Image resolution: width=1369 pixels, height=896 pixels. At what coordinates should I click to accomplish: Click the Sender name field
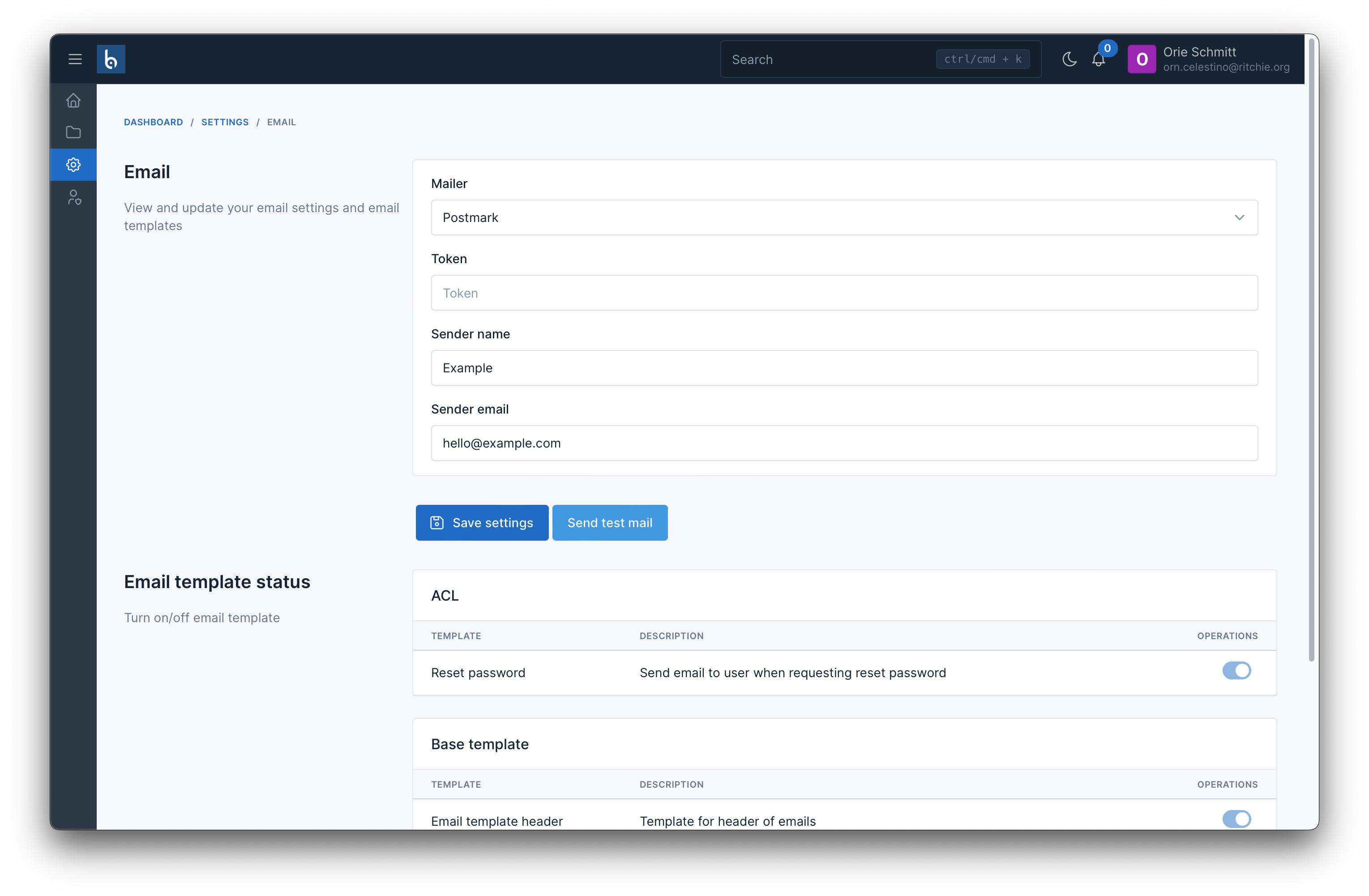(844, 368)
